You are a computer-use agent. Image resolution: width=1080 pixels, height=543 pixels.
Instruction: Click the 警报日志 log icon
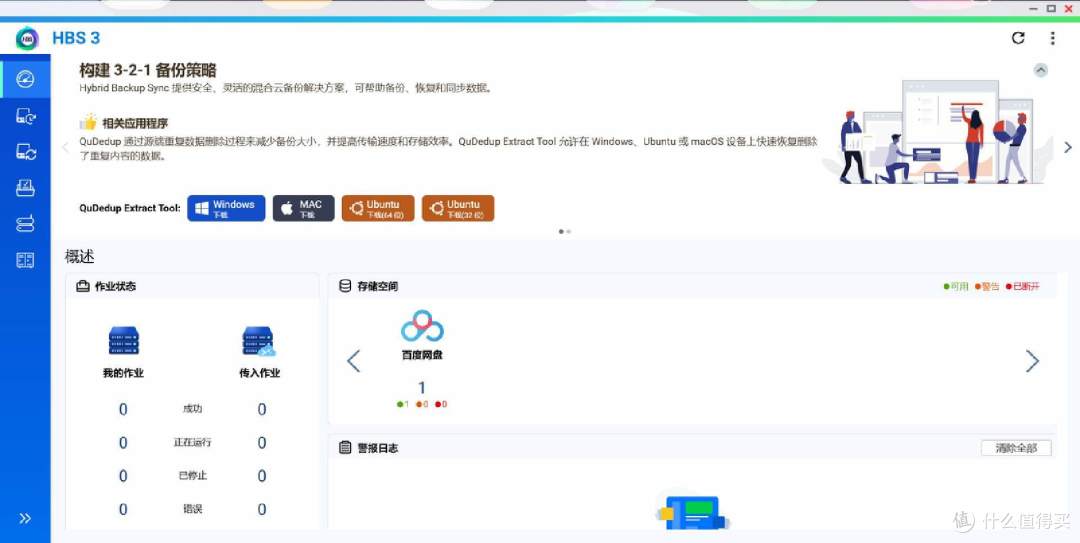(345, 448)
